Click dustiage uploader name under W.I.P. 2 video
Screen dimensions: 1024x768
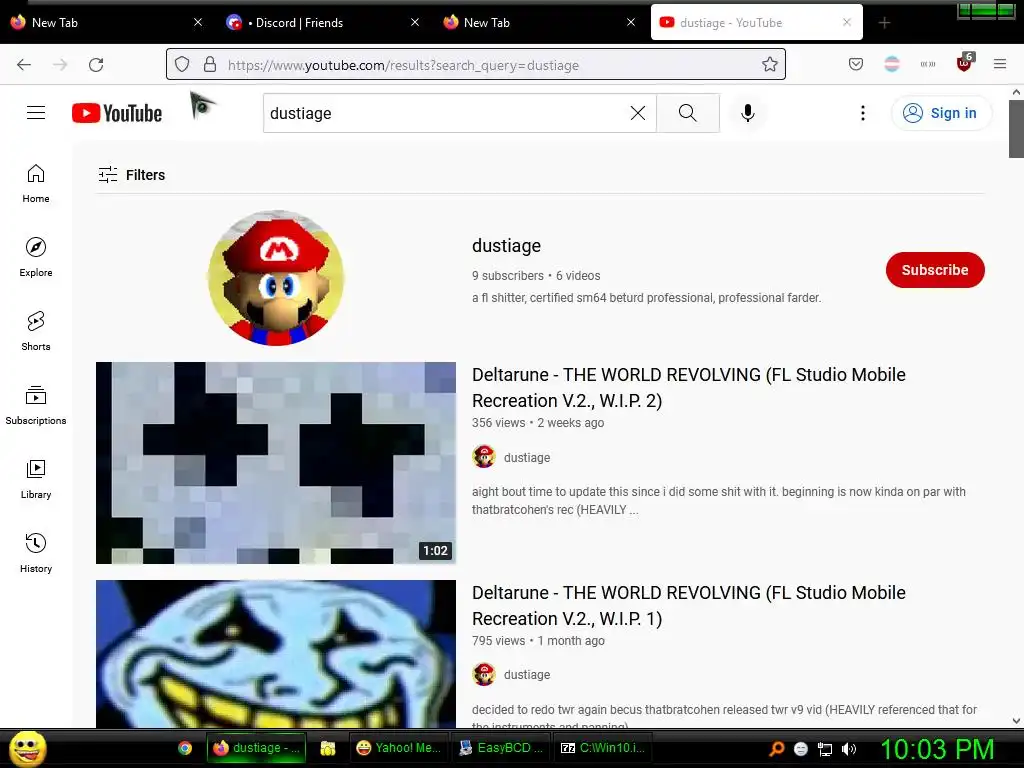(526, 457)
